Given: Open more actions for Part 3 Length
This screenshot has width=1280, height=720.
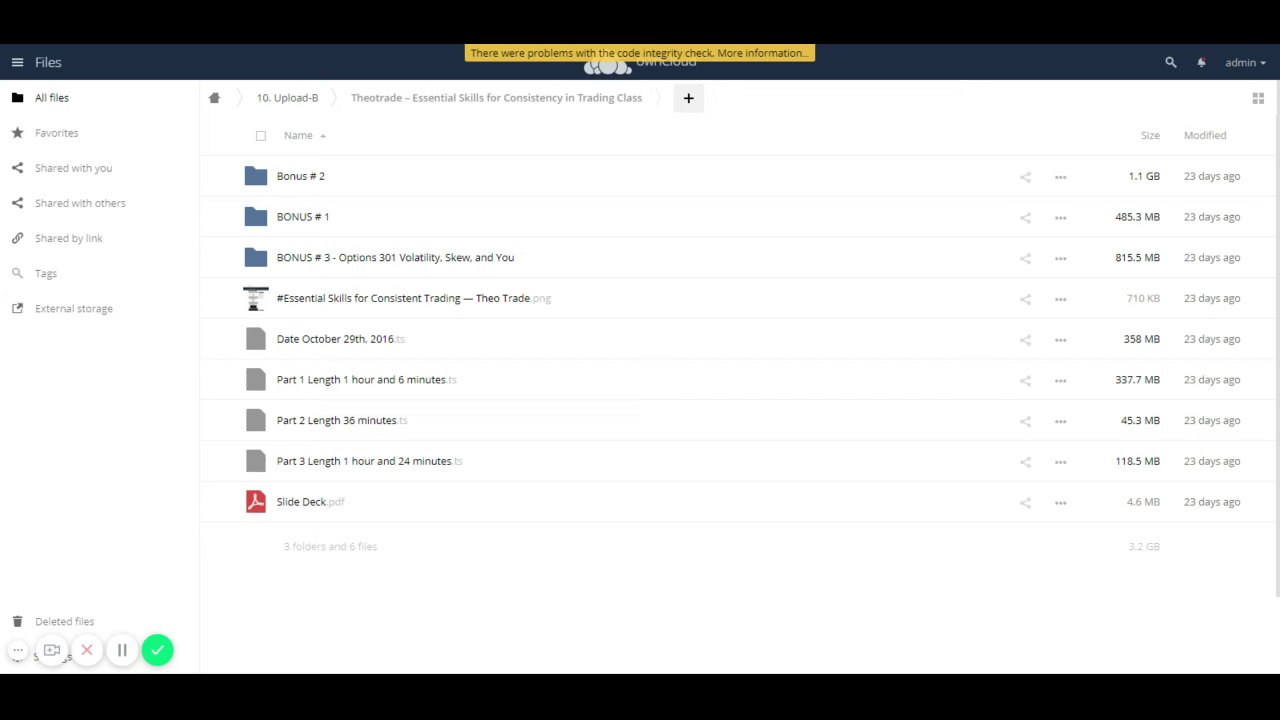Looking at the screenshot, I should 1060,462.
